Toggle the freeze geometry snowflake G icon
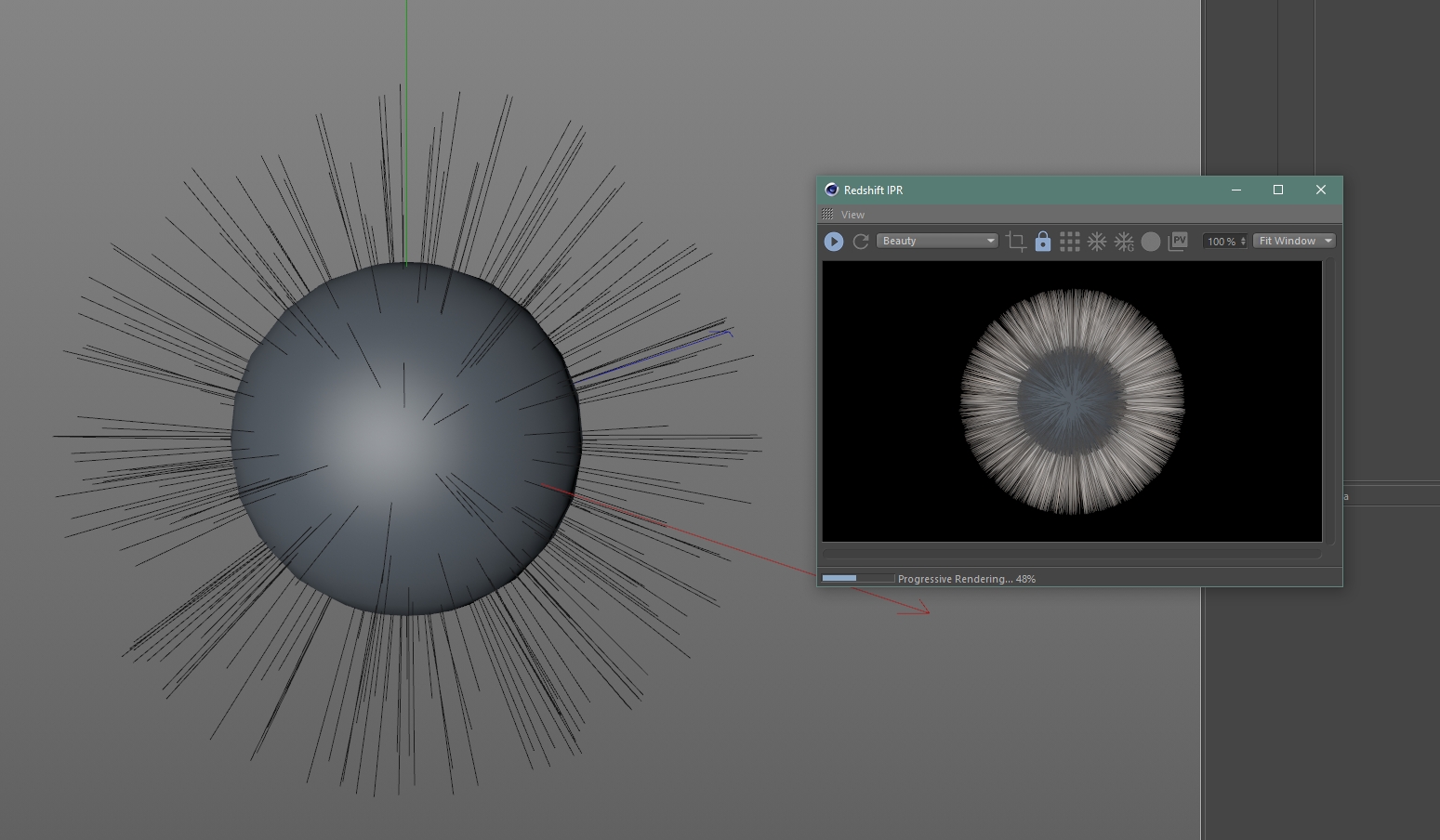This screenshot has height=840, width=1440. pyautogui.click(x=1124, y=242)
